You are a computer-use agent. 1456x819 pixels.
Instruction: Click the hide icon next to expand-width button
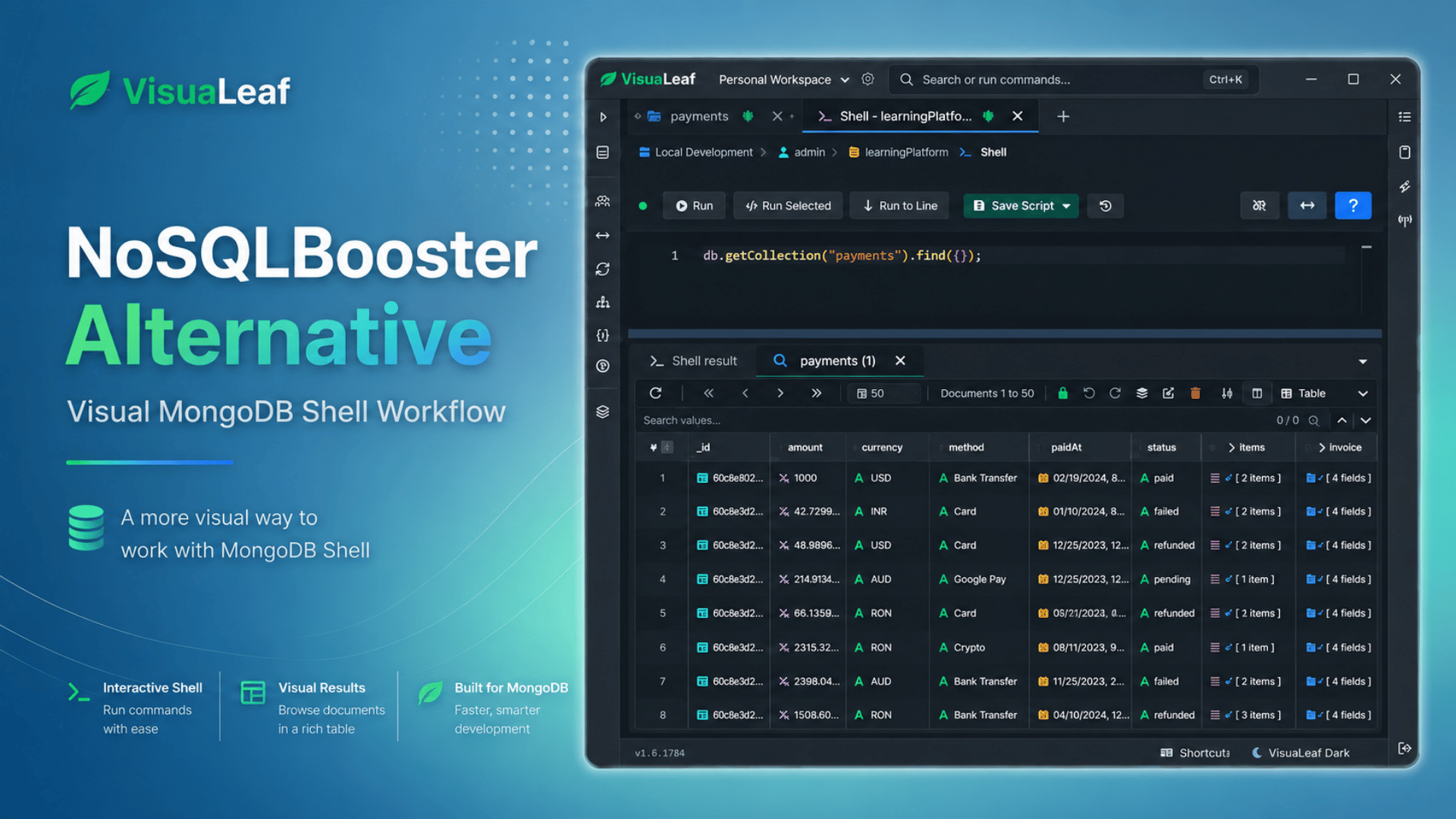coord(1259,206)
